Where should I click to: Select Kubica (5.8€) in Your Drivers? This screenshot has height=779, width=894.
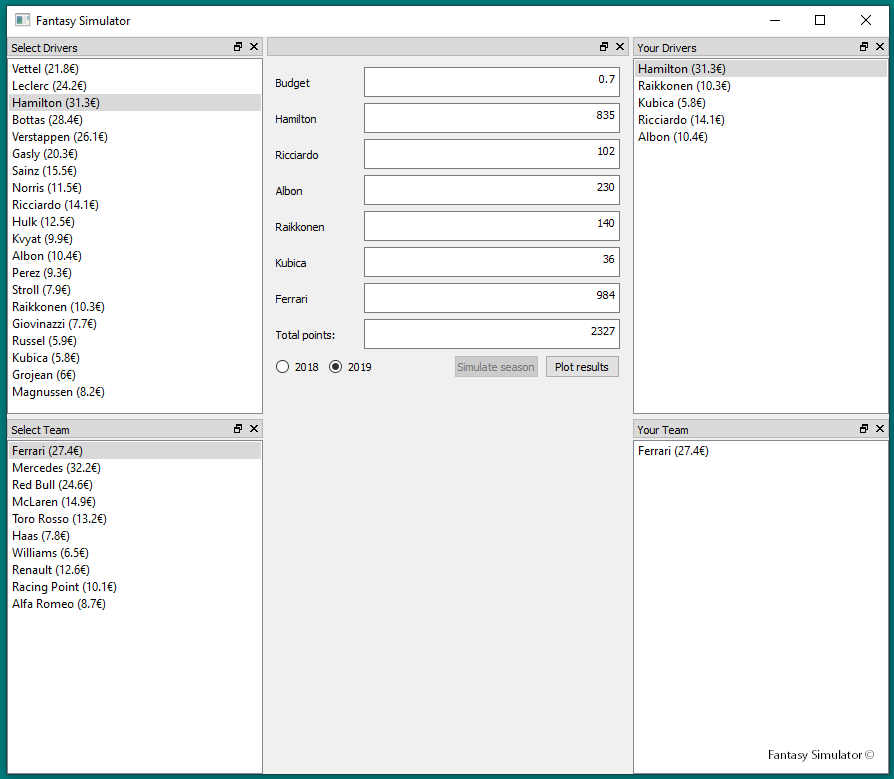click(x=761, y=103)
